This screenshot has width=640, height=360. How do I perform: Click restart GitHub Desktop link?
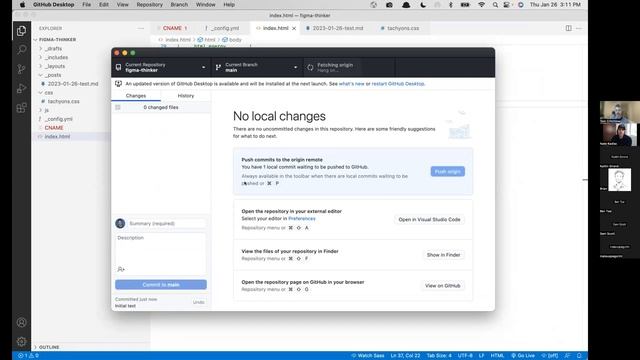click(x=398, y=84)
